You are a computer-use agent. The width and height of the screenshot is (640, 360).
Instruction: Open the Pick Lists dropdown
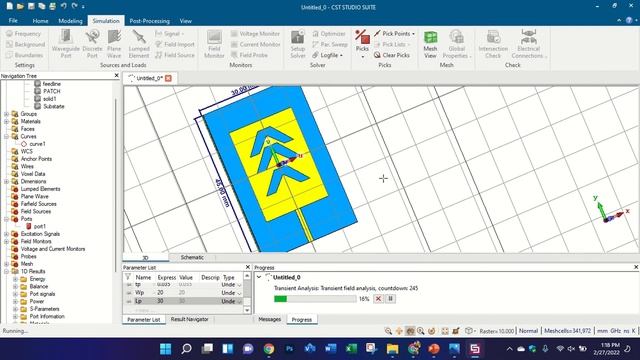pyautogui.click(x=392, y=44)
